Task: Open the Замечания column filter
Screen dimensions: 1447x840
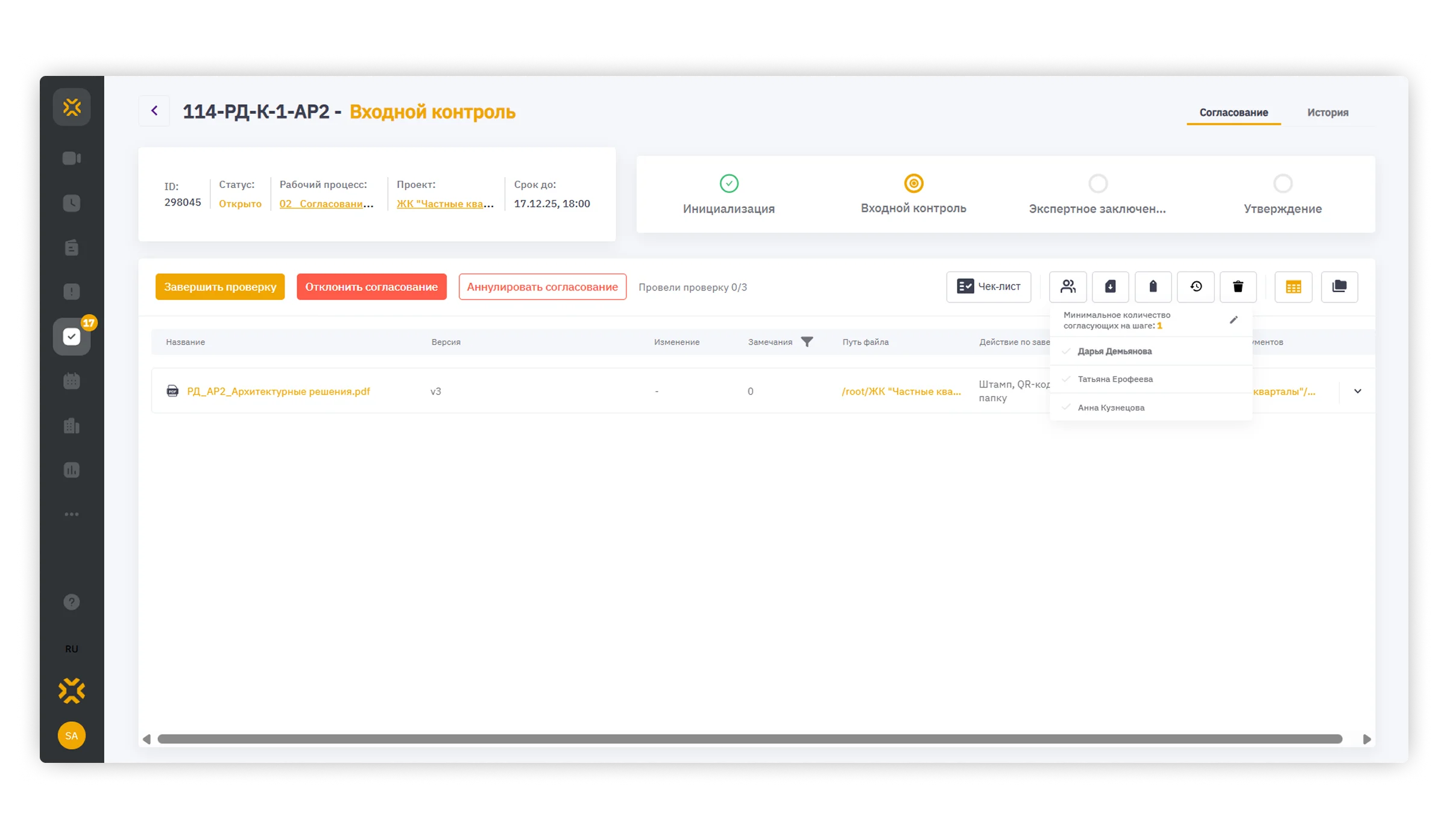Action: [x=807, y=342]
